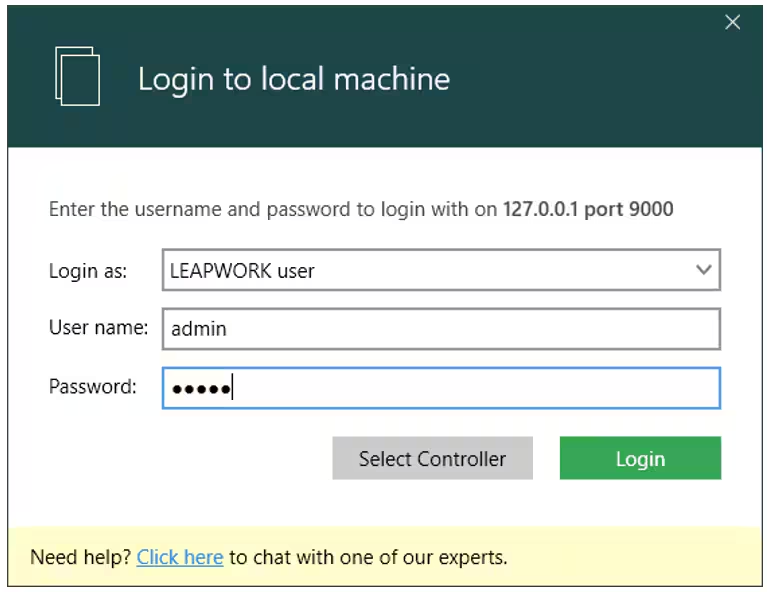Click the 'Login as:' label

click(88, 270)
